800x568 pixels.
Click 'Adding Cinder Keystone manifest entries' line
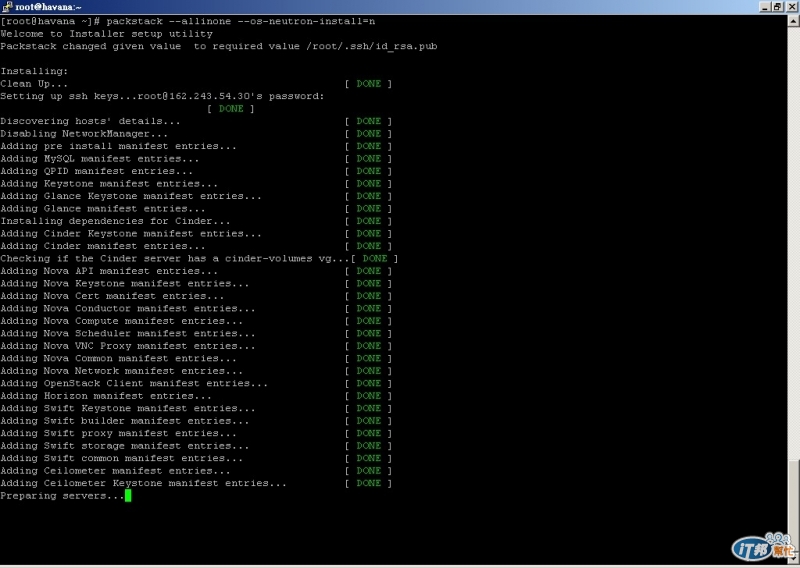point(131,234)
